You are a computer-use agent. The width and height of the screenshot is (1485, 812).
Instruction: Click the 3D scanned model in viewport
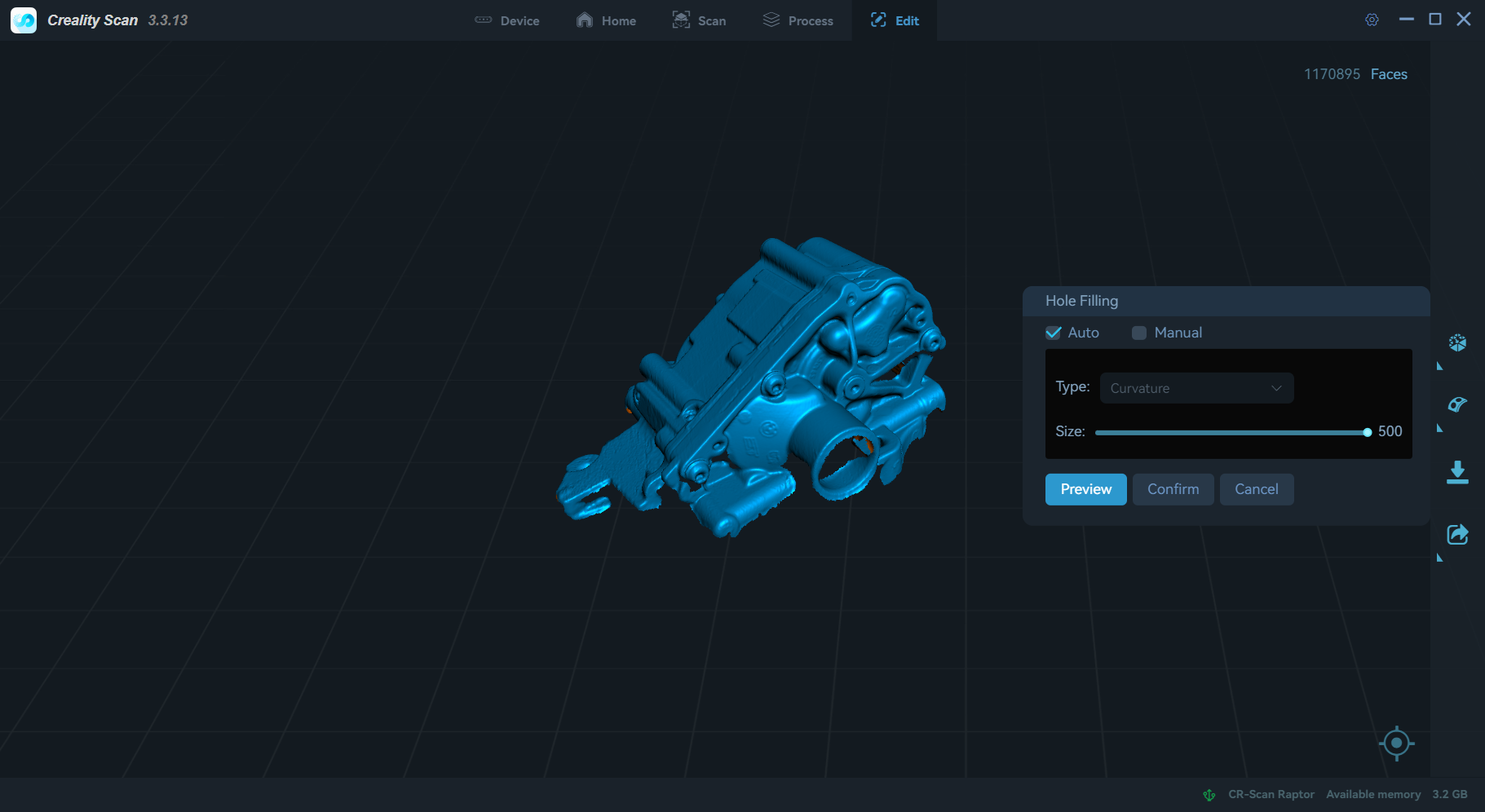pos(750,387)
